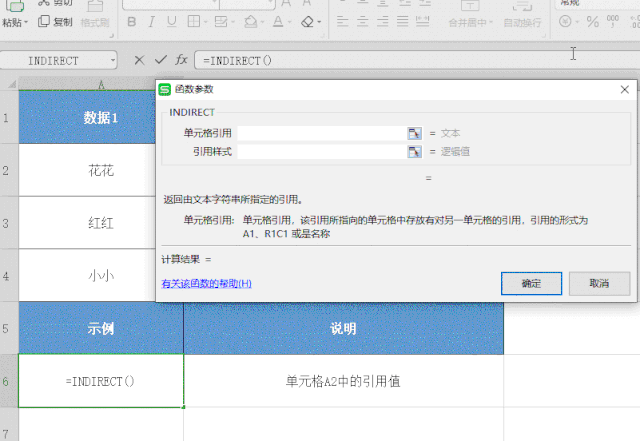Viewport: 640px width, 441px height.
Task: Select column A header
Action: 87,85
